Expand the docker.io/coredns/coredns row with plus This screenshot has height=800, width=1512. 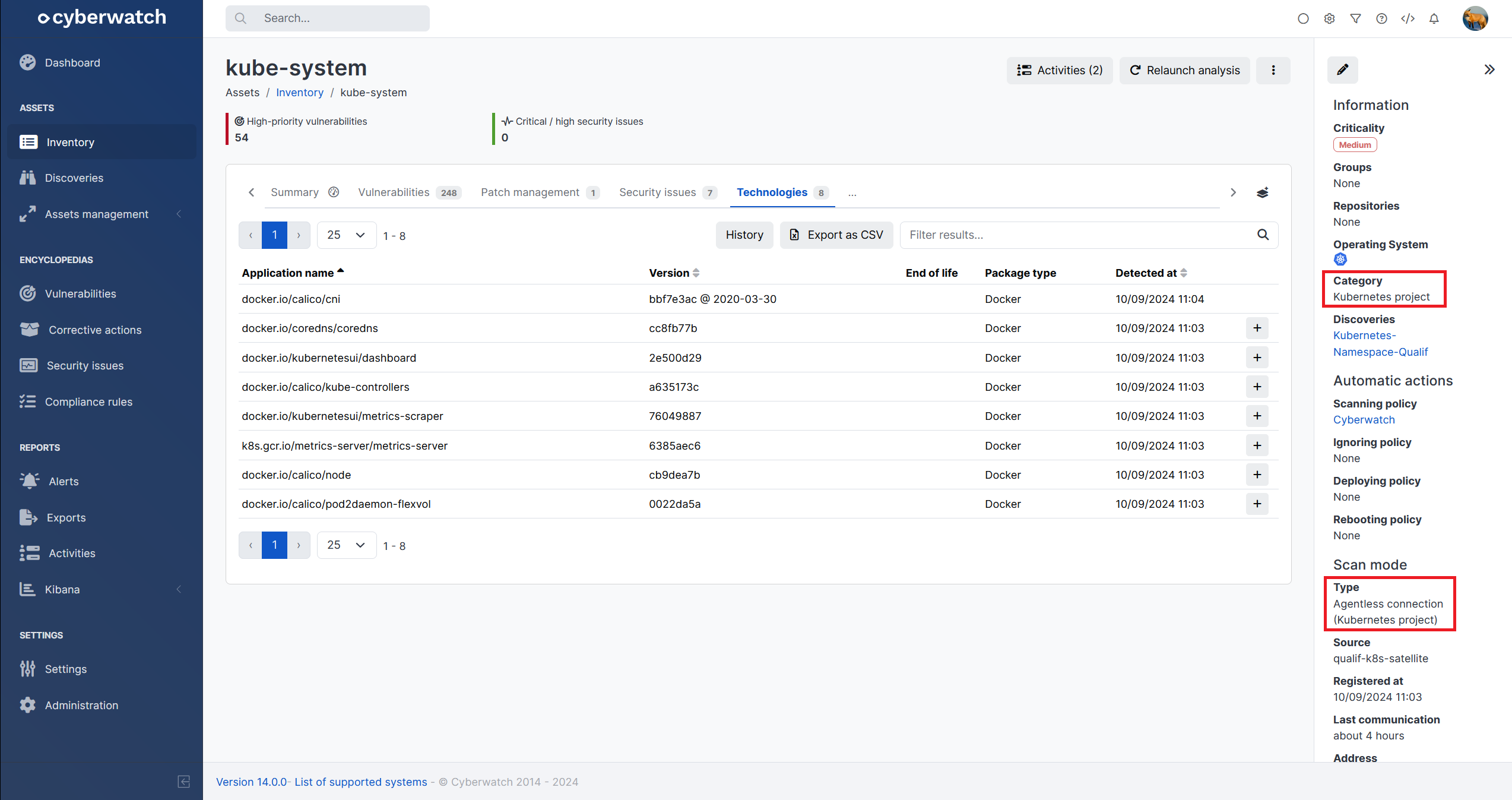click(x=1257, y=328)
